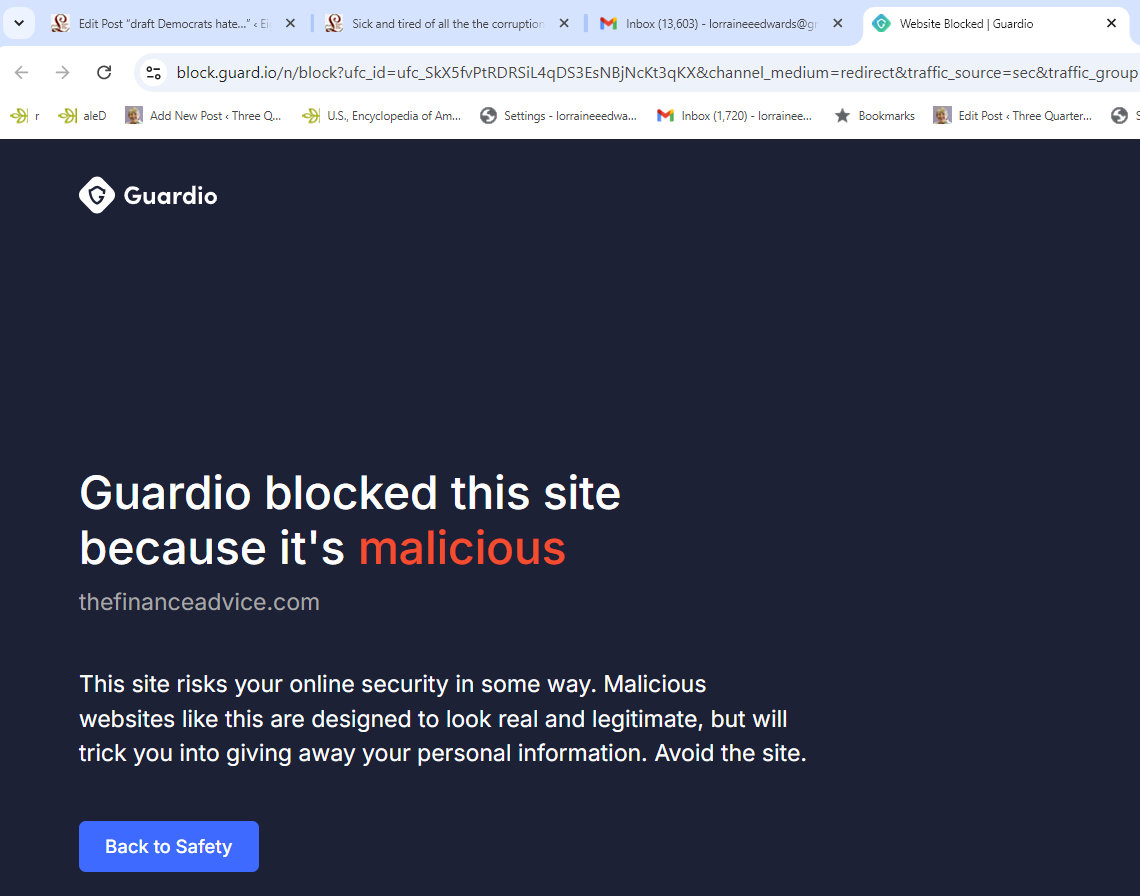Image resolution: width=1140 pixels, height=896 pixels.
Task: Reload the page with the refresh icon
Action: click(104, 72)
